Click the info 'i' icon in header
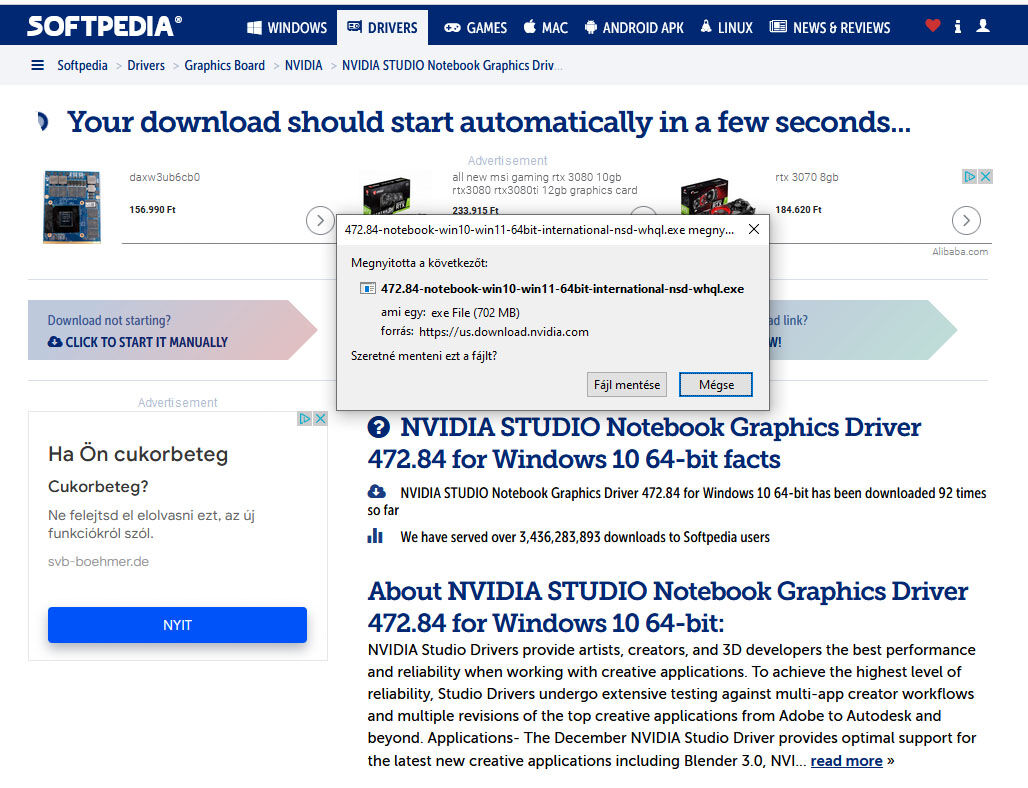 pyautogui.click(x=958, y=26)
